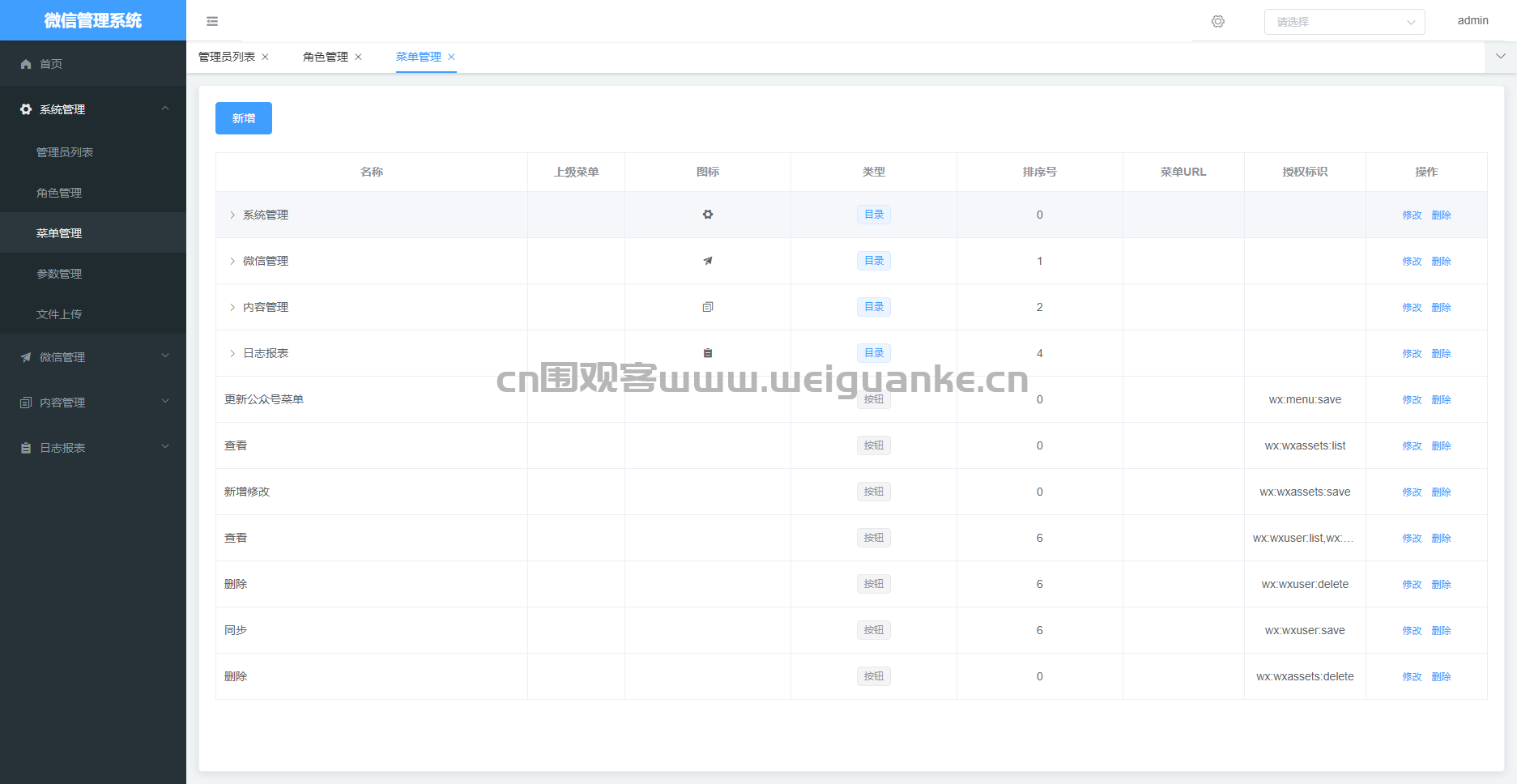Switch to the 角色管理 tab
The width and height of the screenshot is (1517, 784).
(x=326, y=57)
